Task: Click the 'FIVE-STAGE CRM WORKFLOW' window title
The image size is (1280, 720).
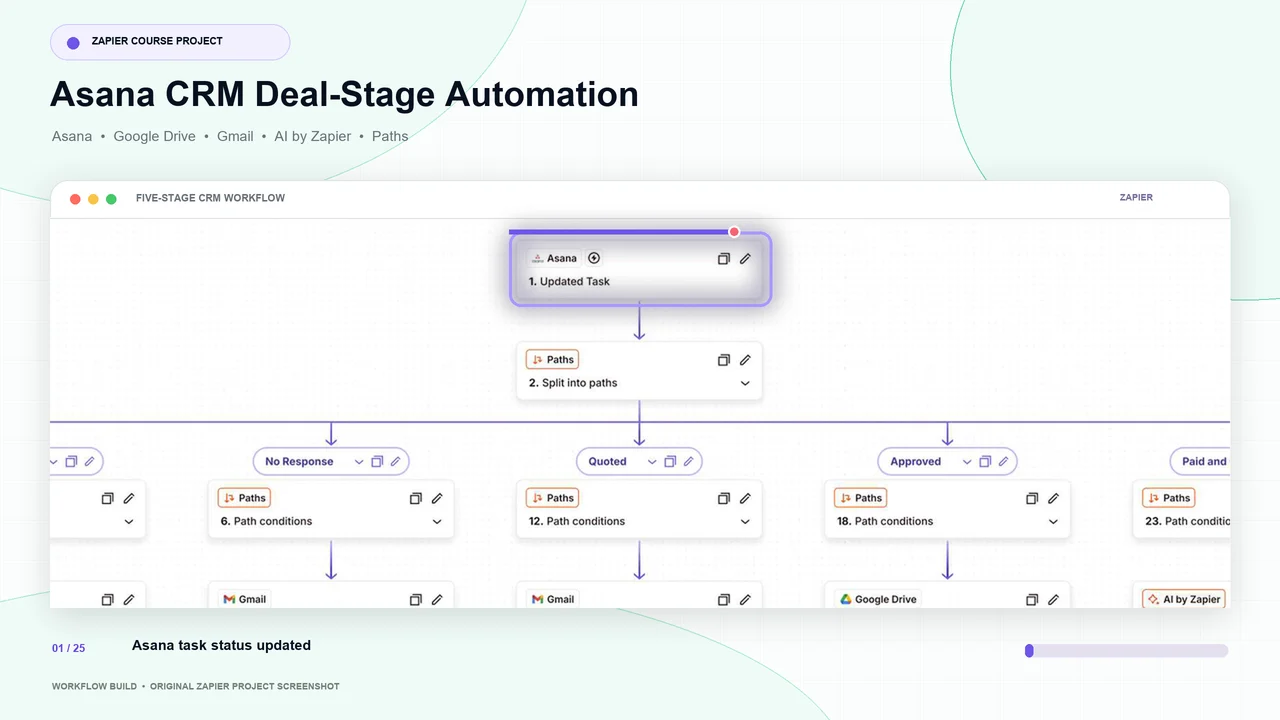Action: click(210, 198)
